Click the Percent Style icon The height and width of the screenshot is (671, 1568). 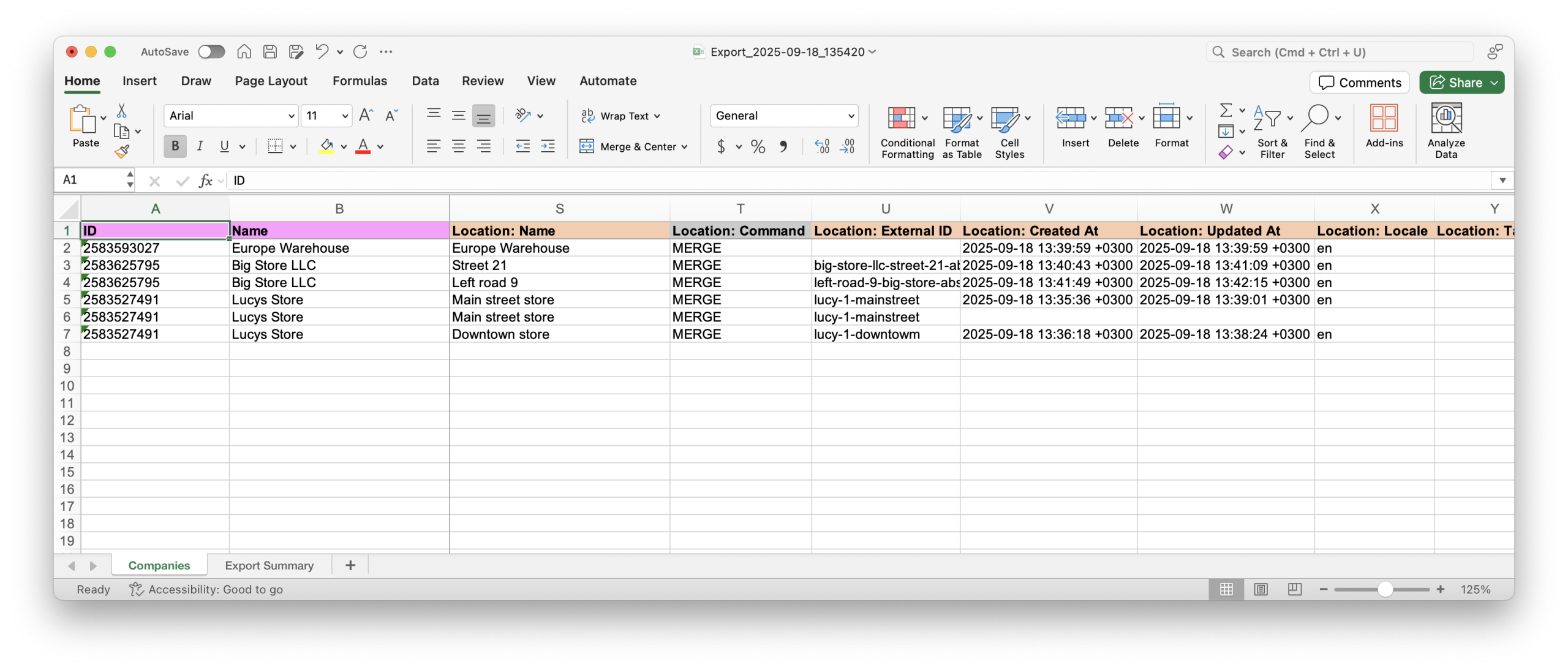(758, 146)
